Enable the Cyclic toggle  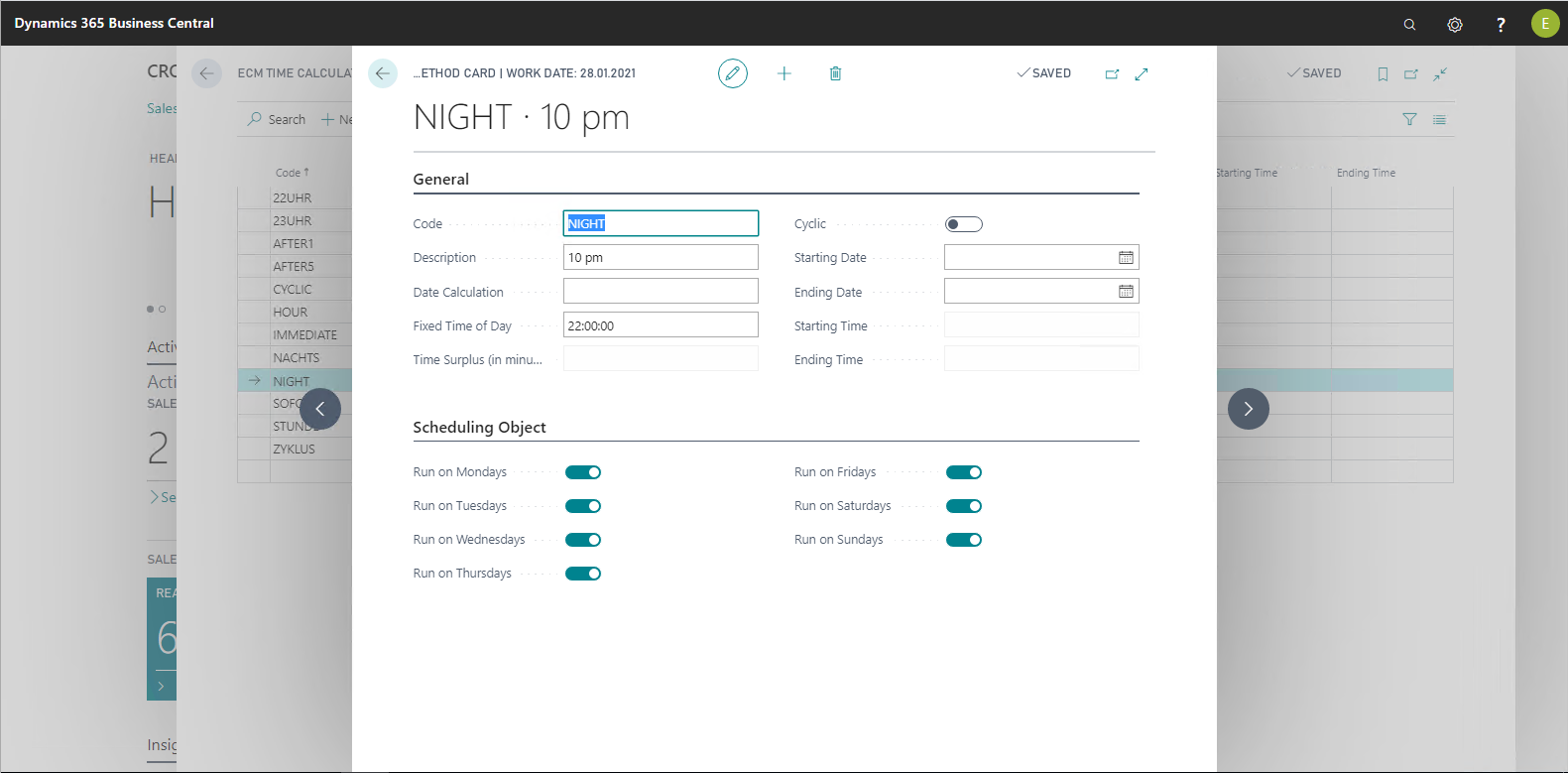pos(963,224)
